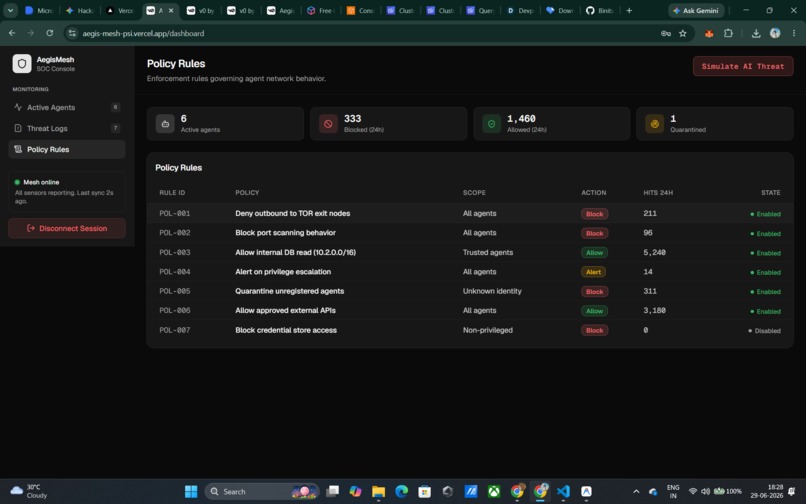This screenshot has width=806, height=504.
Task: Bookmark this page with star icon
Action: (x=683, y=33)
